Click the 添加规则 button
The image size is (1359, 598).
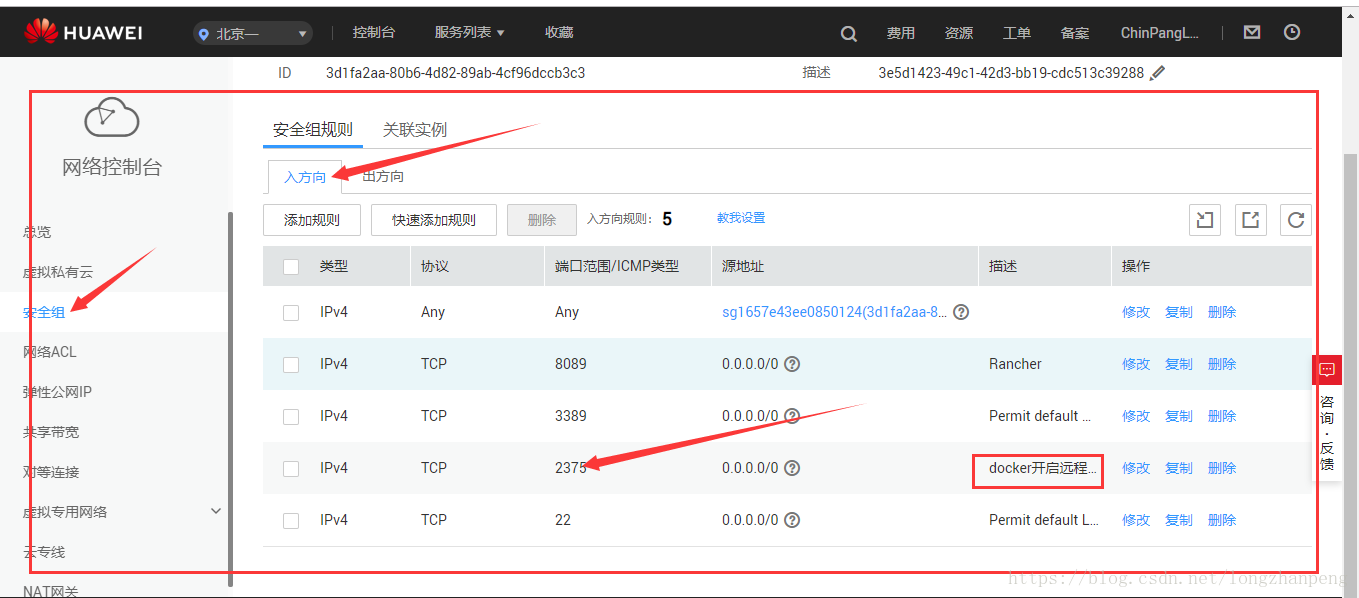pyautogui.click(x=312, y=220)
